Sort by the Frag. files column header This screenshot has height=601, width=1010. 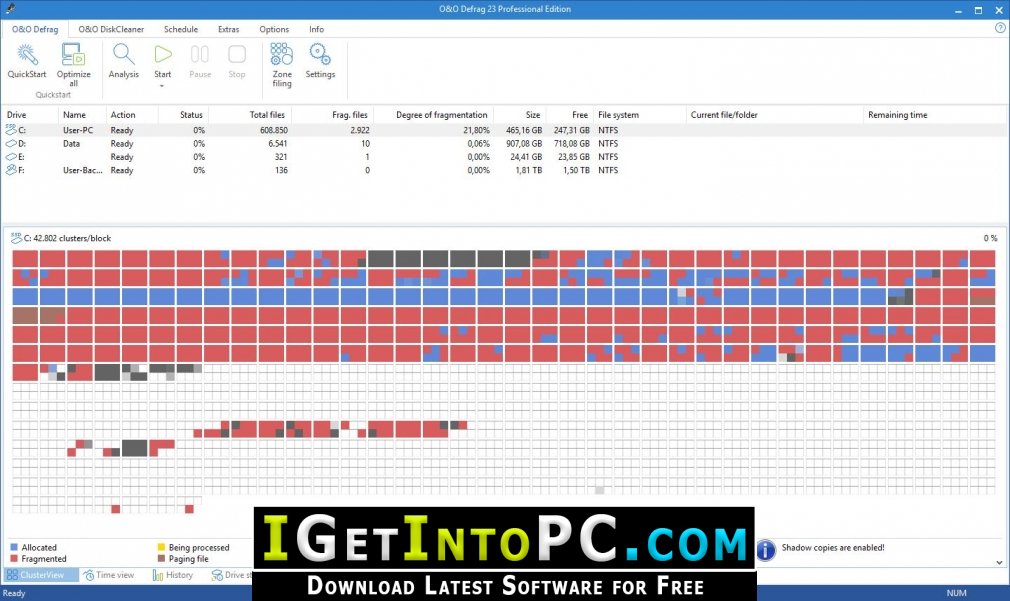332,115
